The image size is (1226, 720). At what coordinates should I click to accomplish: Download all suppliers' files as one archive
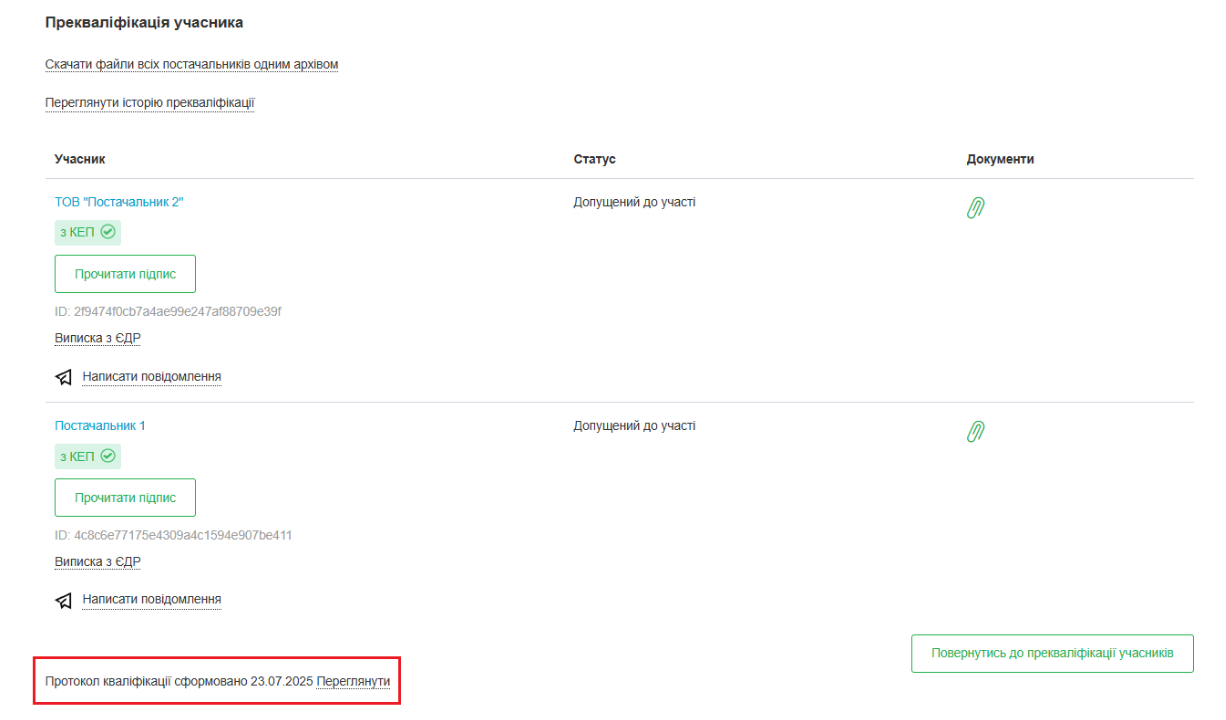[x=191, y=65]
